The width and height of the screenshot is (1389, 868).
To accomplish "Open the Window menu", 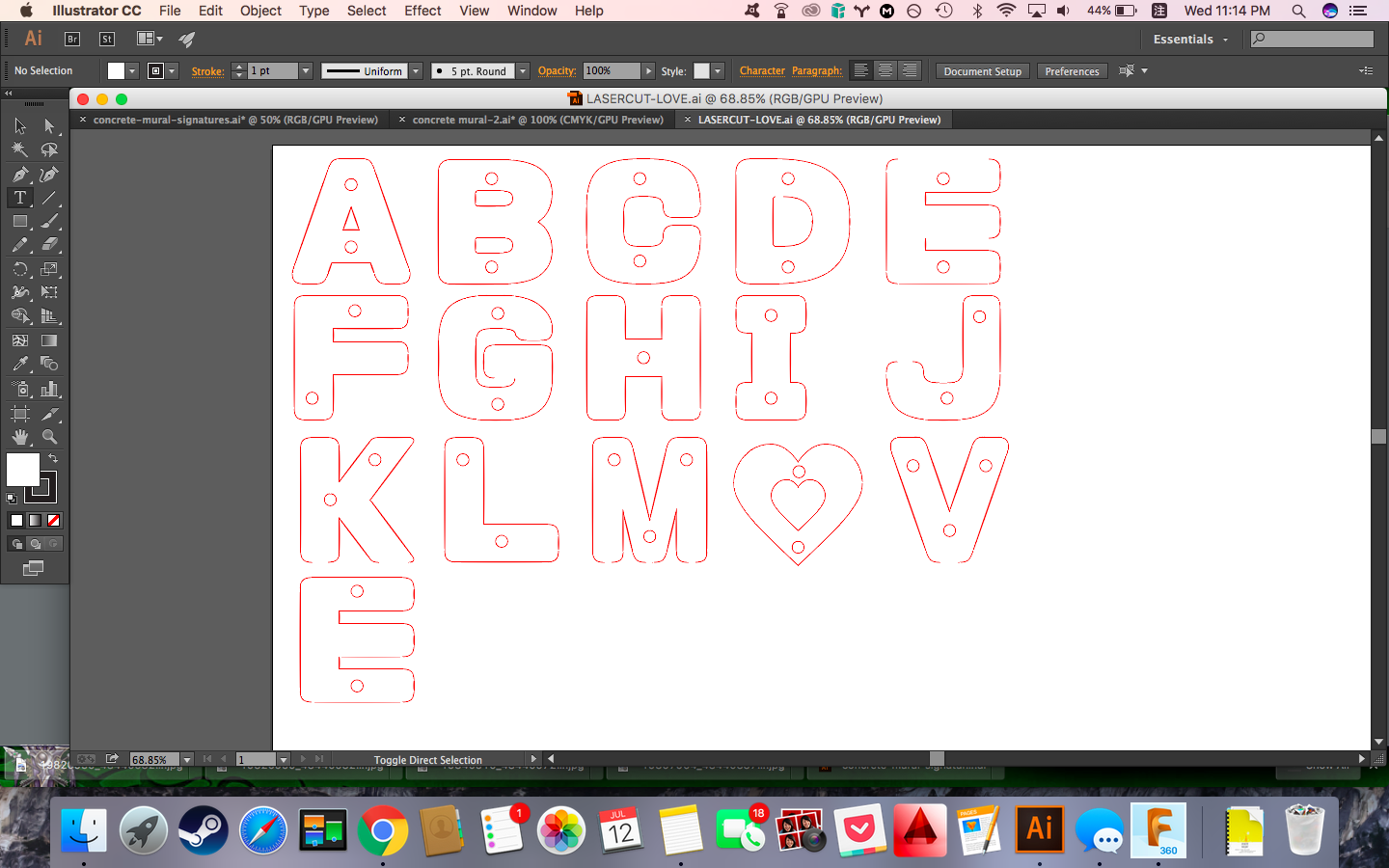I will pos(532,11).
